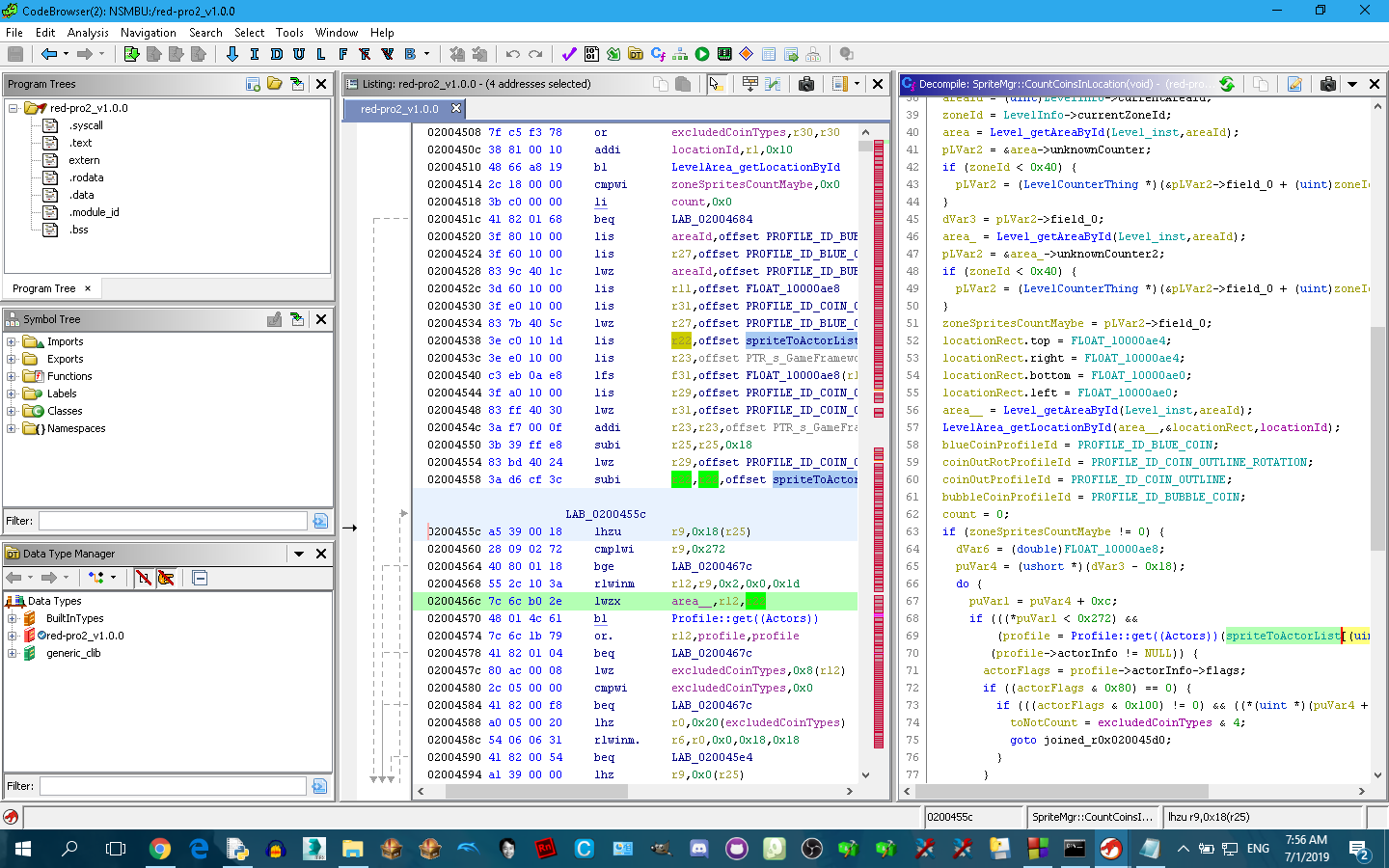Toggle the mouse-cursor icon in the Listing header
Viewport: 1389px width, 868px height.
coord(716,84)
